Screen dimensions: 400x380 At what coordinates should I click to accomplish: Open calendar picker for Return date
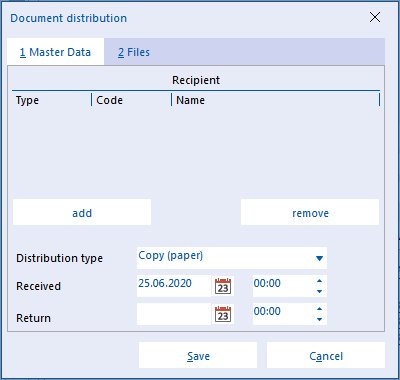click(223, 314)
